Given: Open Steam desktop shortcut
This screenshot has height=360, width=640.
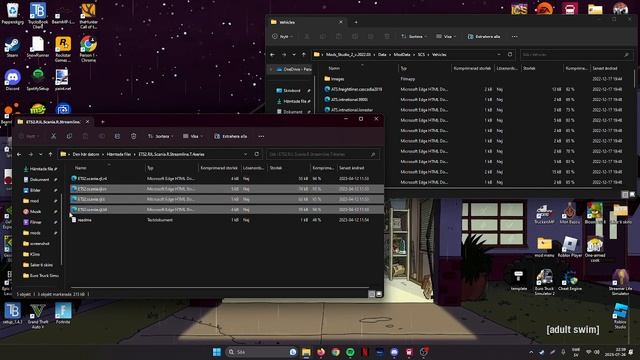Looking at the screenshot, I should tap(12, 47).
